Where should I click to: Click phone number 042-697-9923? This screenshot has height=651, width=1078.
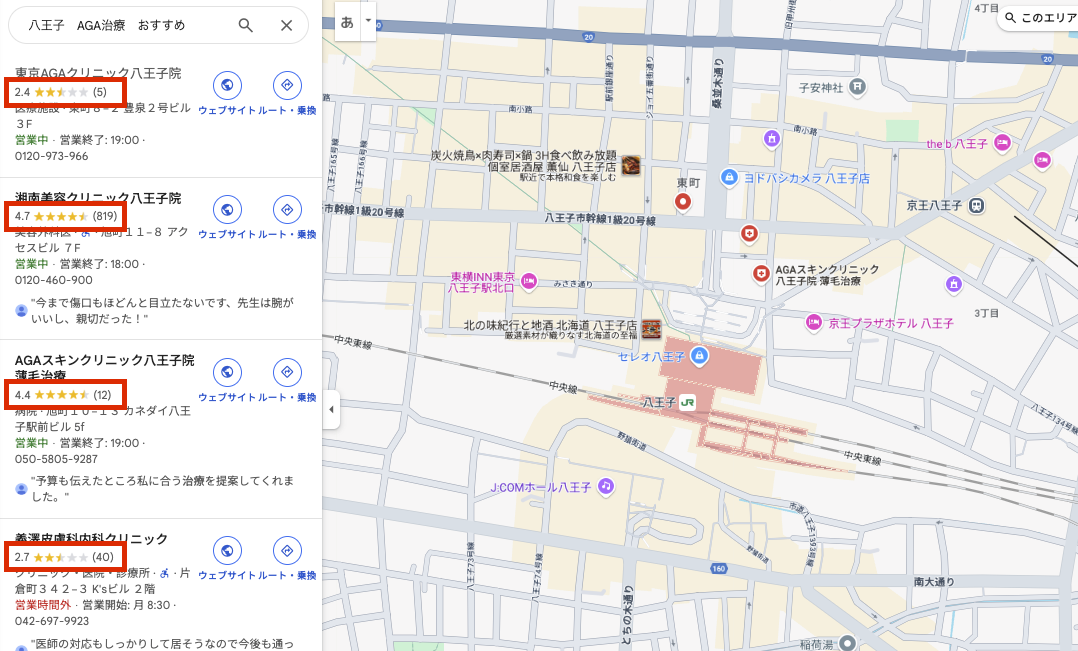click(52, 621)
